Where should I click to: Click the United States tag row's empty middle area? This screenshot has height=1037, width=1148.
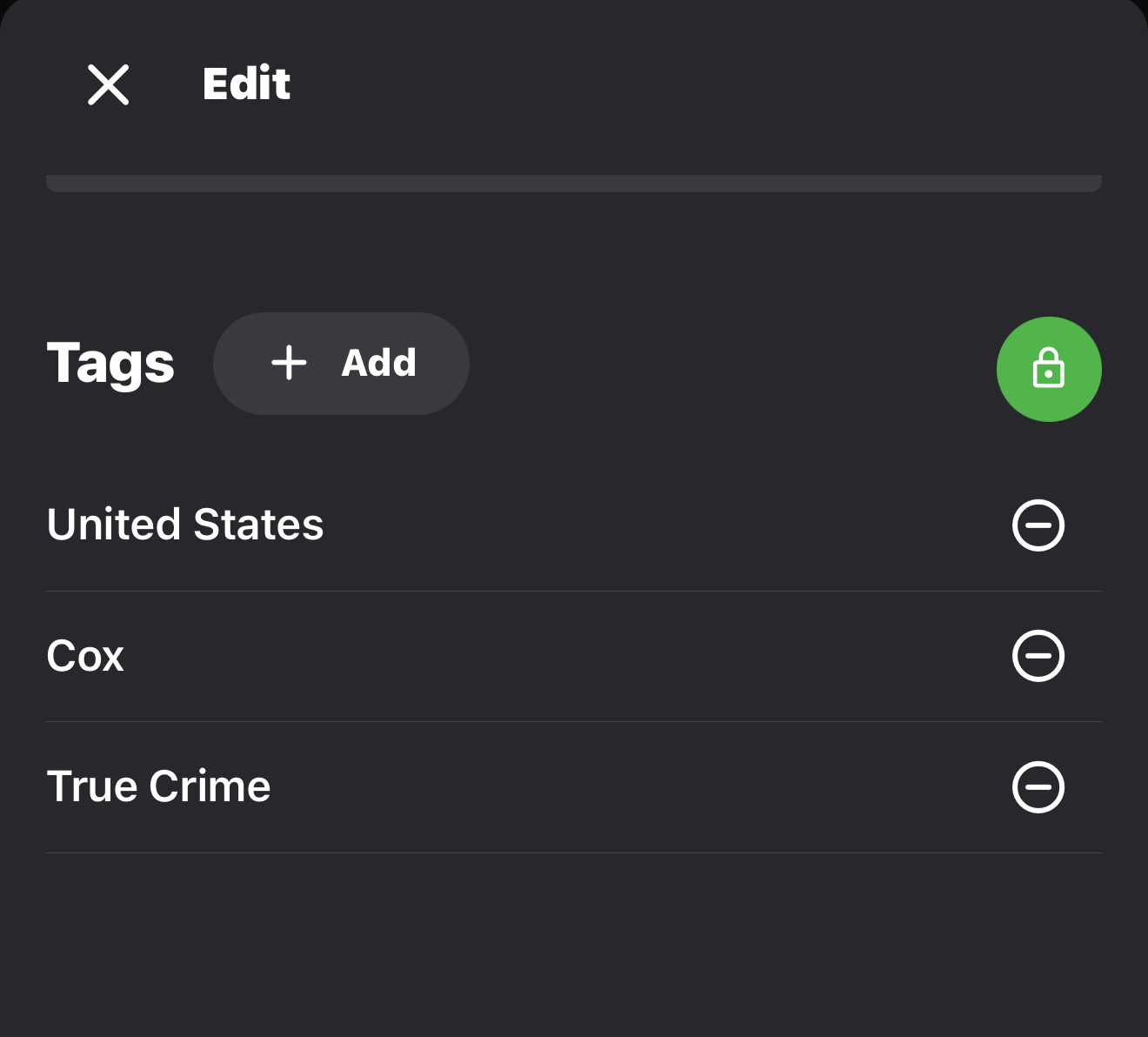(x=661, y=525)
